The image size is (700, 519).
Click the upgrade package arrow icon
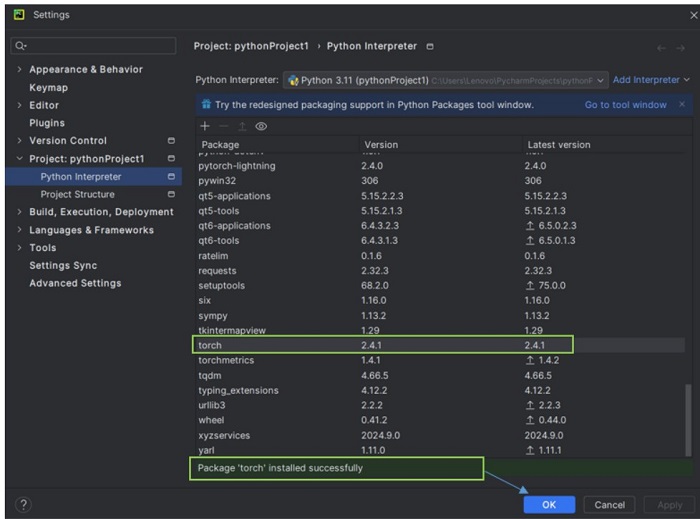point(242,127)
